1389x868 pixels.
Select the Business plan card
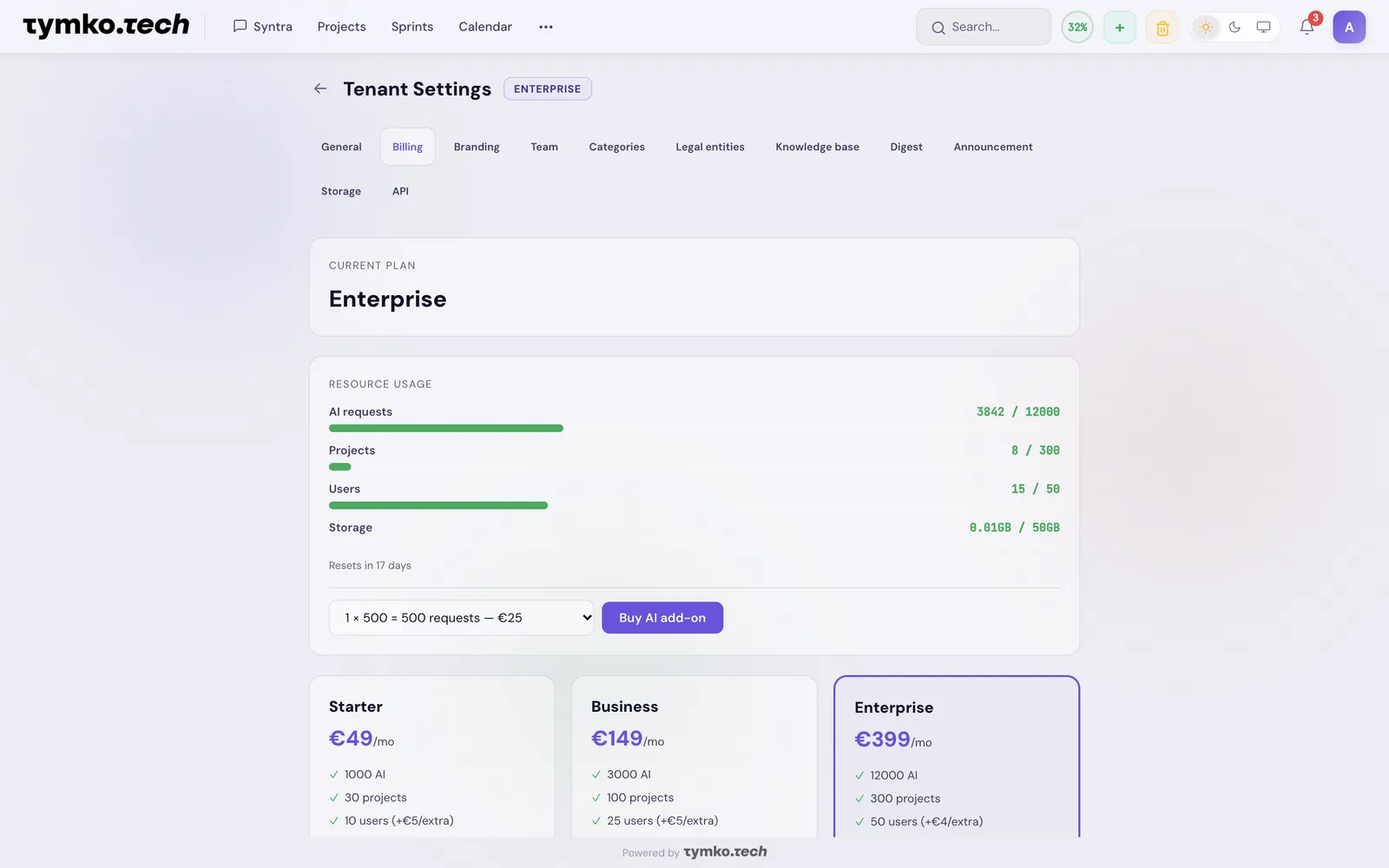(x=694, y=756)
